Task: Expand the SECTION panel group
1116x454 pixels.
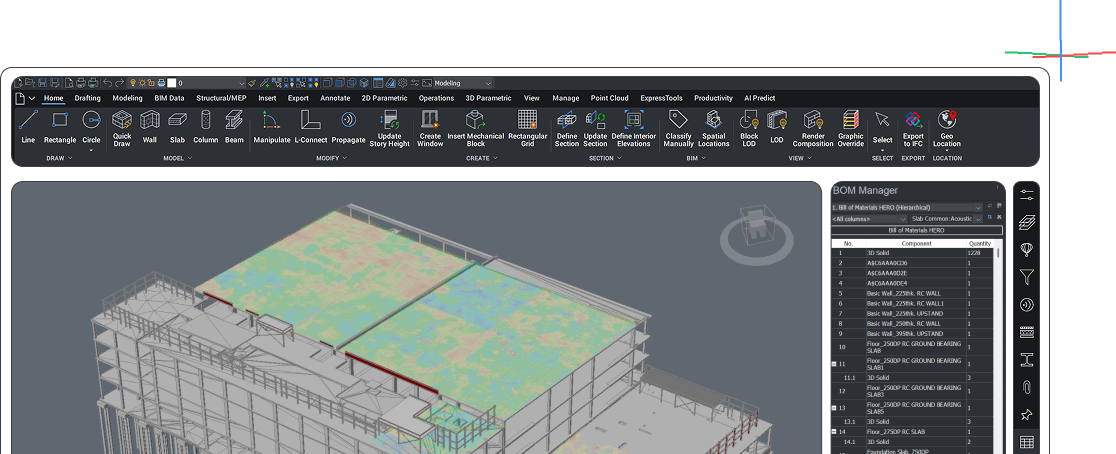Action: (606, 158)
